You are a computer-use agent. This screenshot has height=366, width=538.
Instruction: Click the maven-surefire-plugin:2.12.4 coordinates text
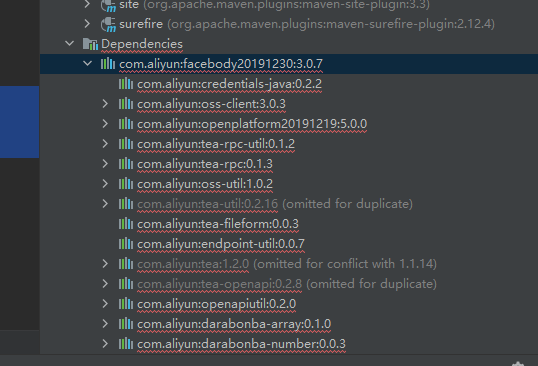[331, 24]
